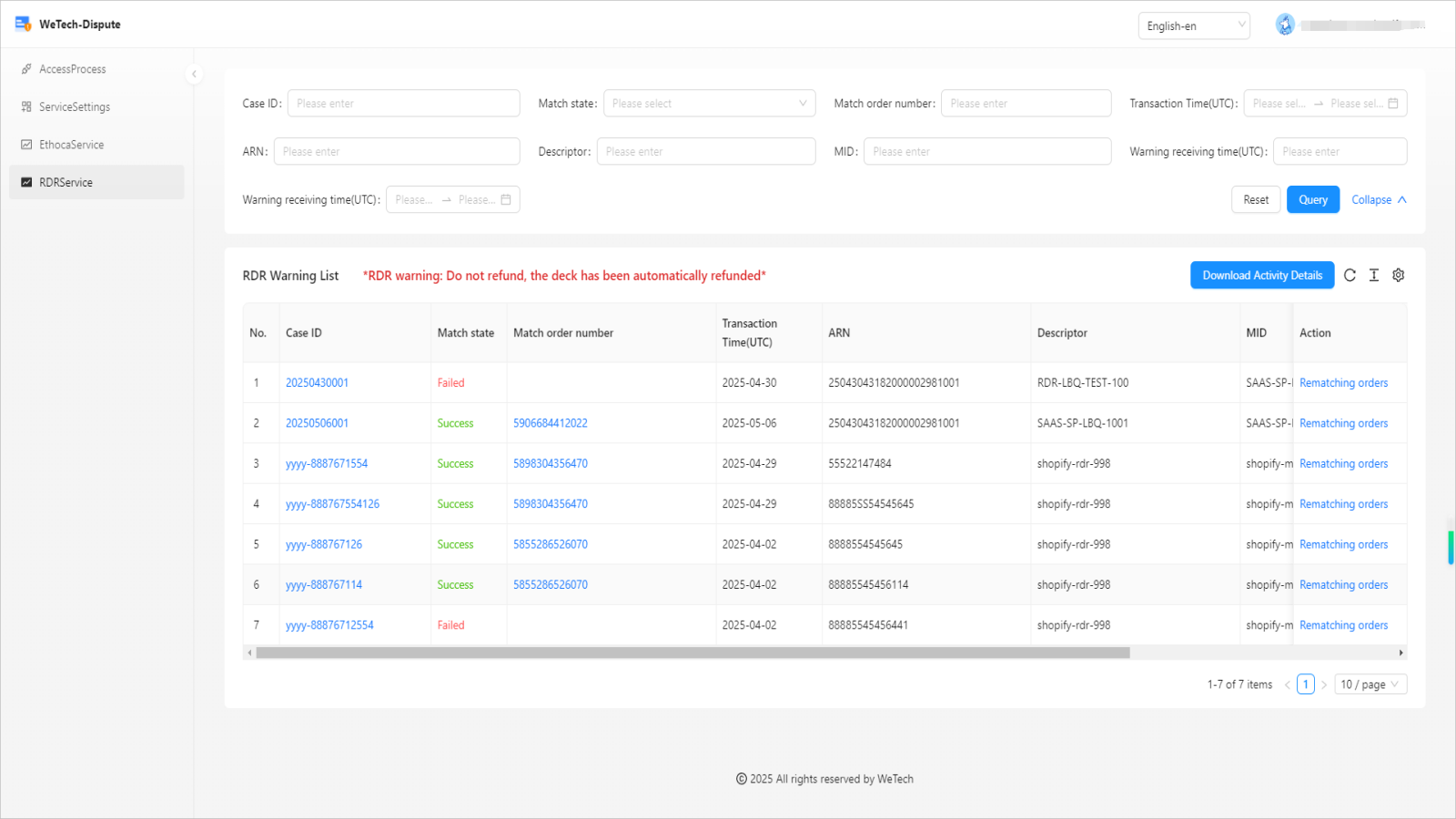Focus the Case ID input field
Image resolution: width=1456 pixels, height=819 pixels.
403,104
